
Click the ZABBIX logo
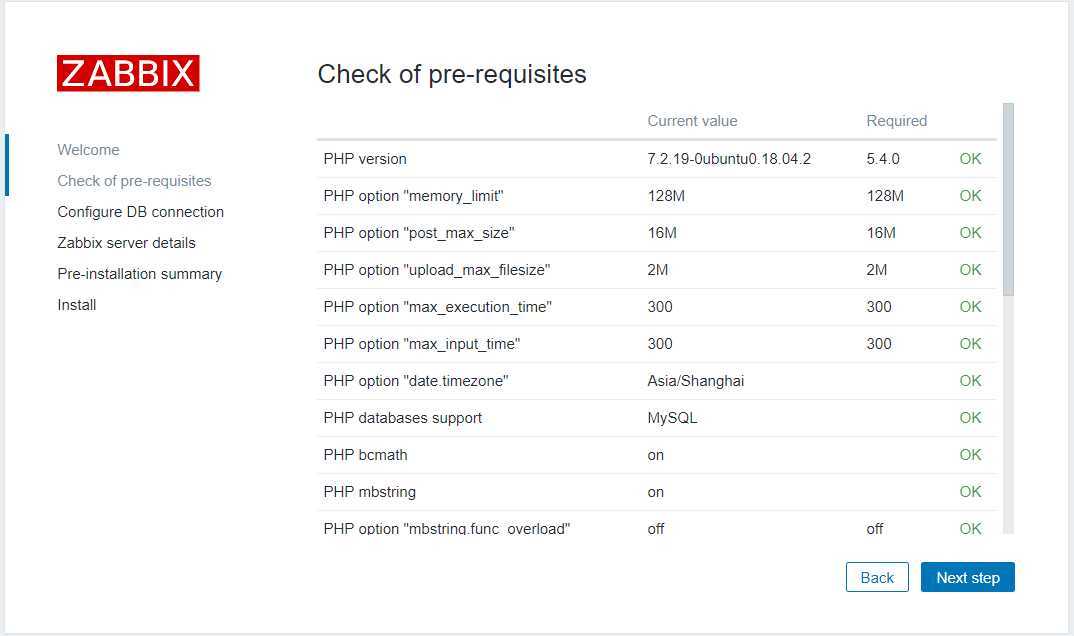pos(128,73)
